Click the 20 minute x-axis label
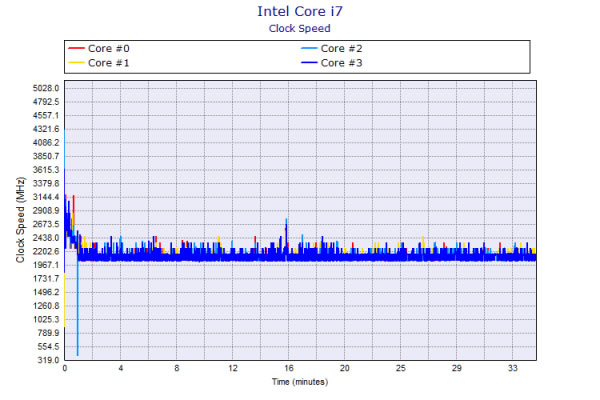 344,368
